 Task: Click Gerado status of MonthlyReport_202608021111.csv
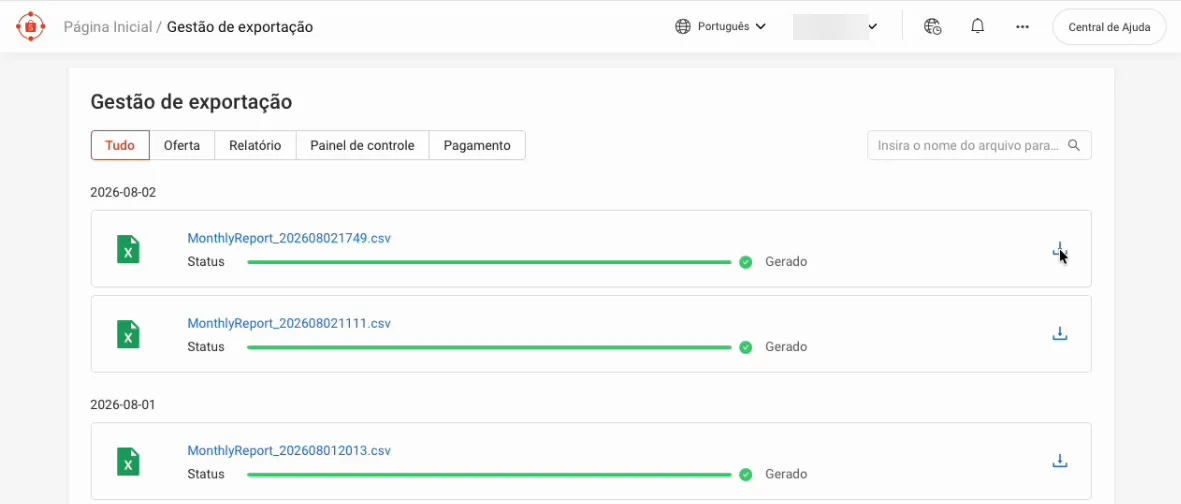point(786,347)
